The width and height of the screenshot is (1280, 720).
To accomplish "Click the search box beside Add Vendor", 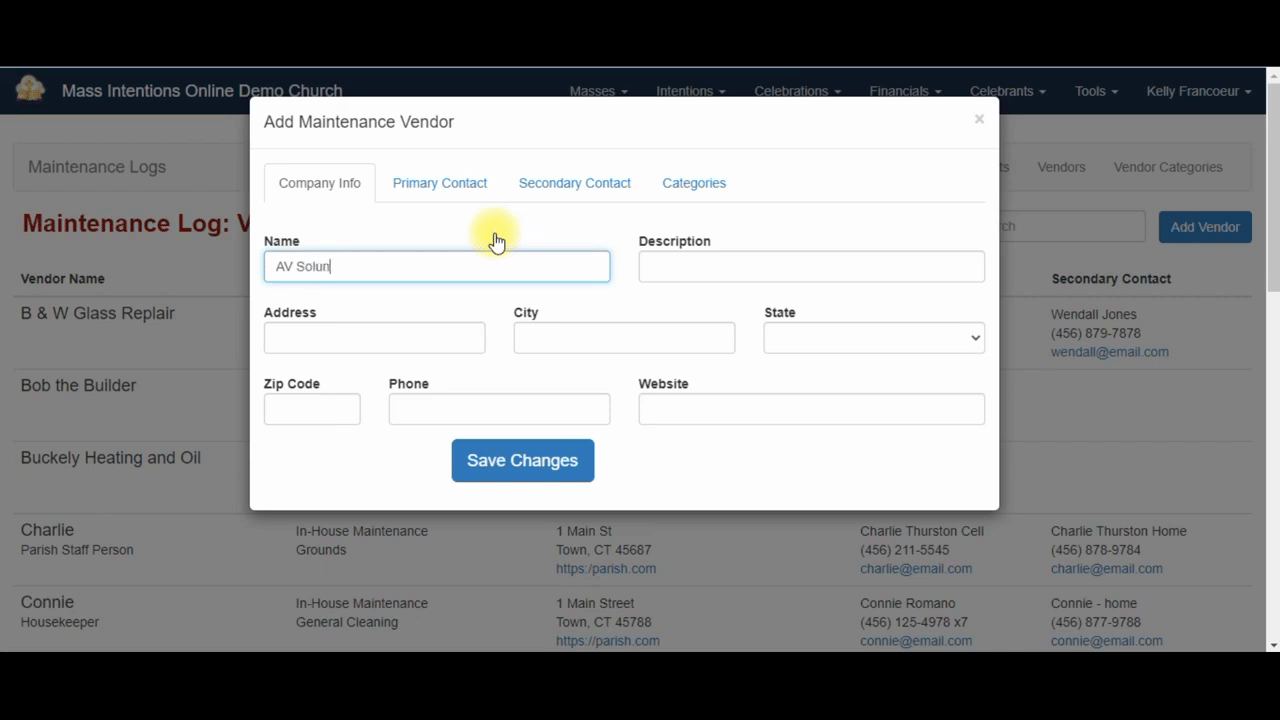I will tap(1065, 226).
